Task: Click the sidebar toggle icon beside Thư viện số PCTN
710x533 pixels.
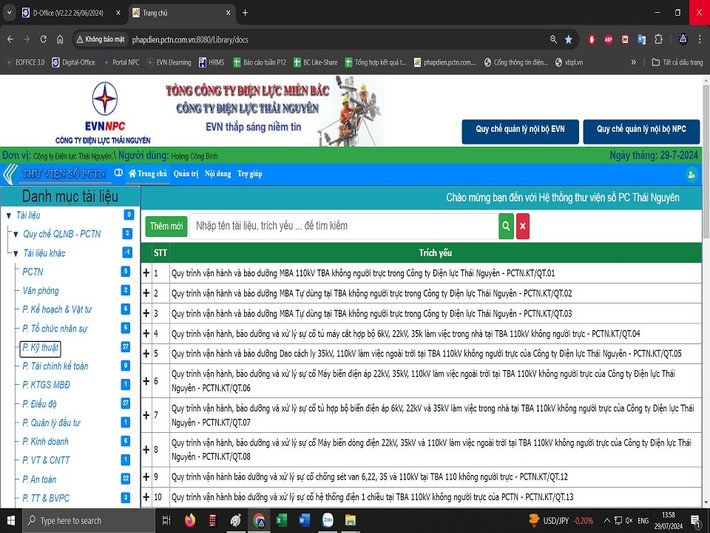Action: 119,173
